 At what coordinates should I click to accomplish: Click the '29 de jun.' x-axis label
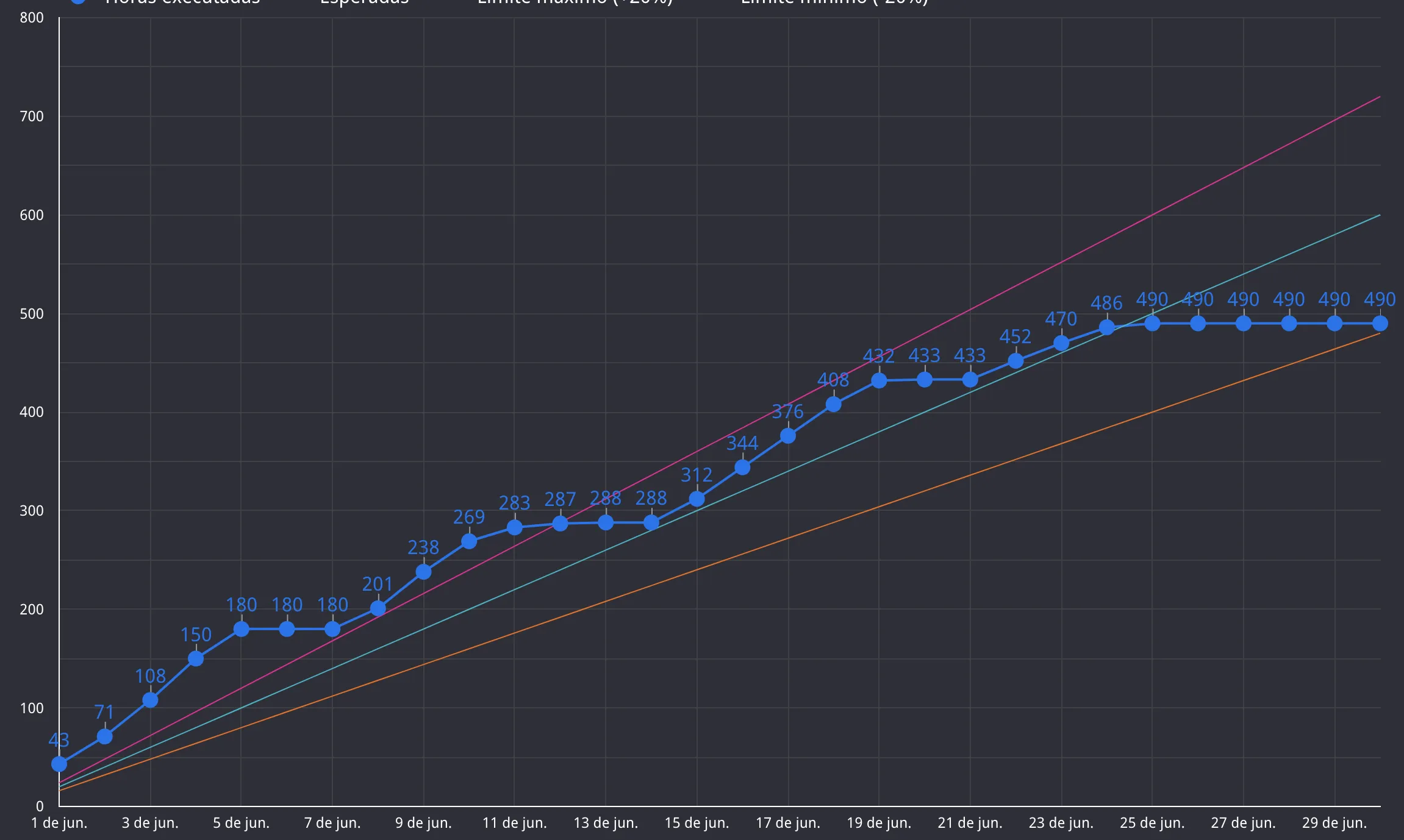pyautogui.click(x=1334, y=823)
